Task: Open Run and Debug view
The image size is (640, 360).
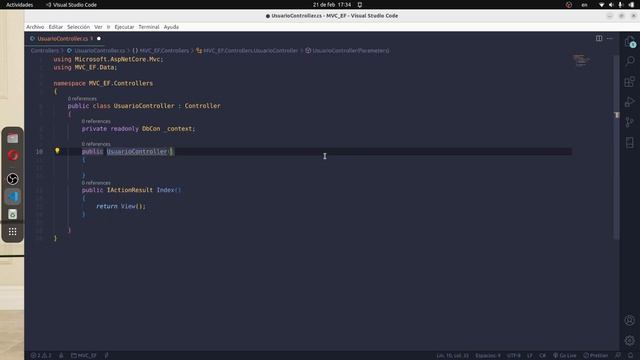Action: click(x=630, y=101)
